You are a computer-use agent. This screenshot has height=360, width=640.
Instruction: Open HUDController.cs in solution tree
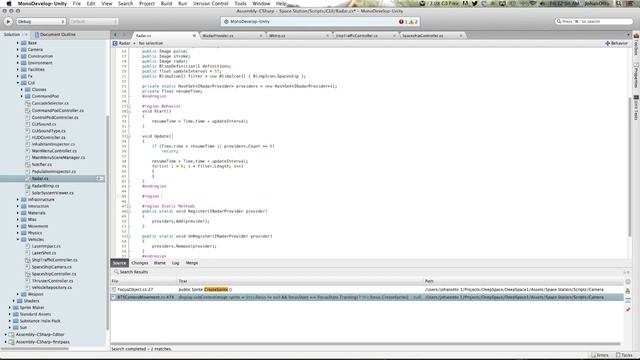tap(48, 138)
